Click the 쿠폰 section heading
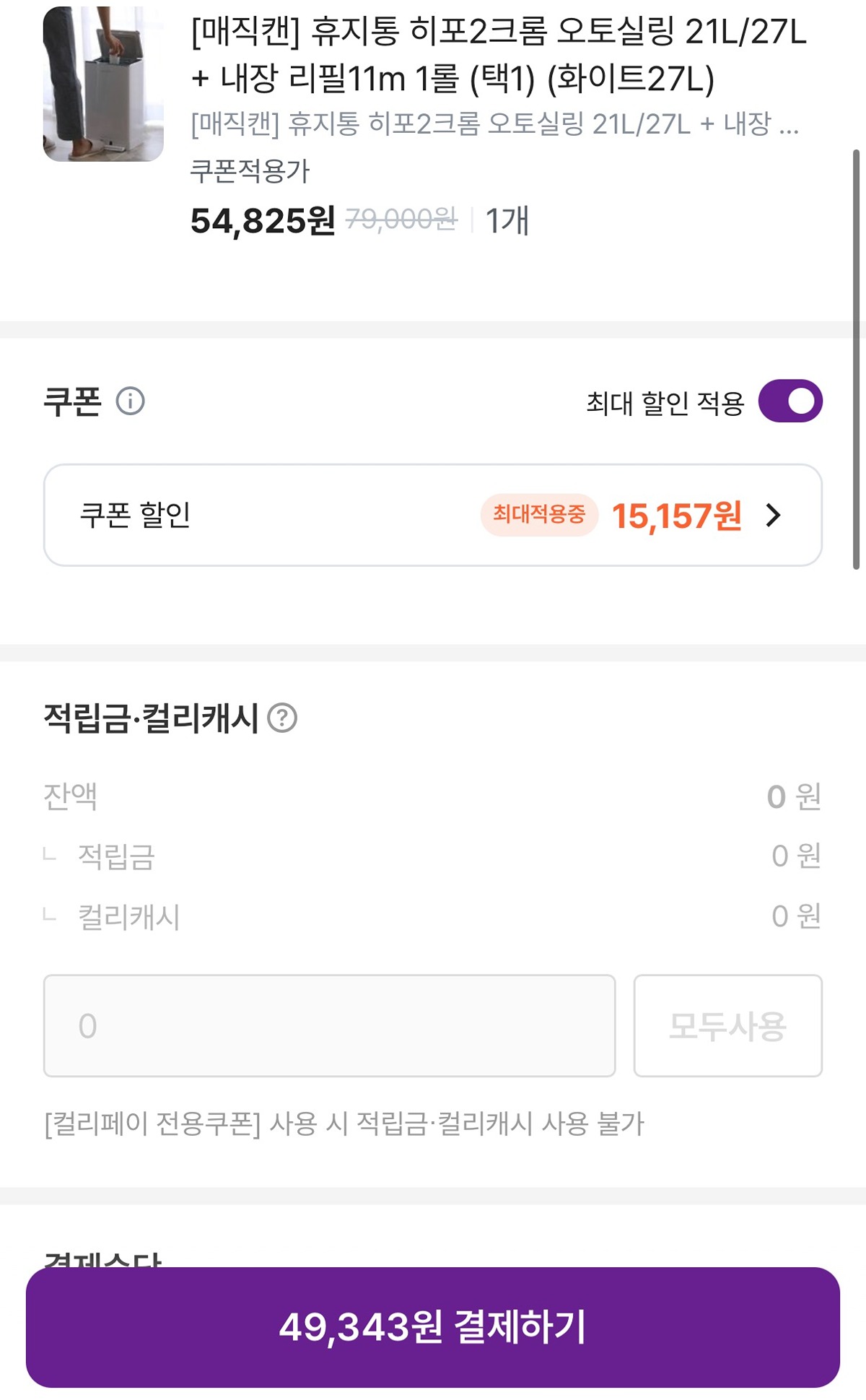866x1400 pixels. [73, 401]
